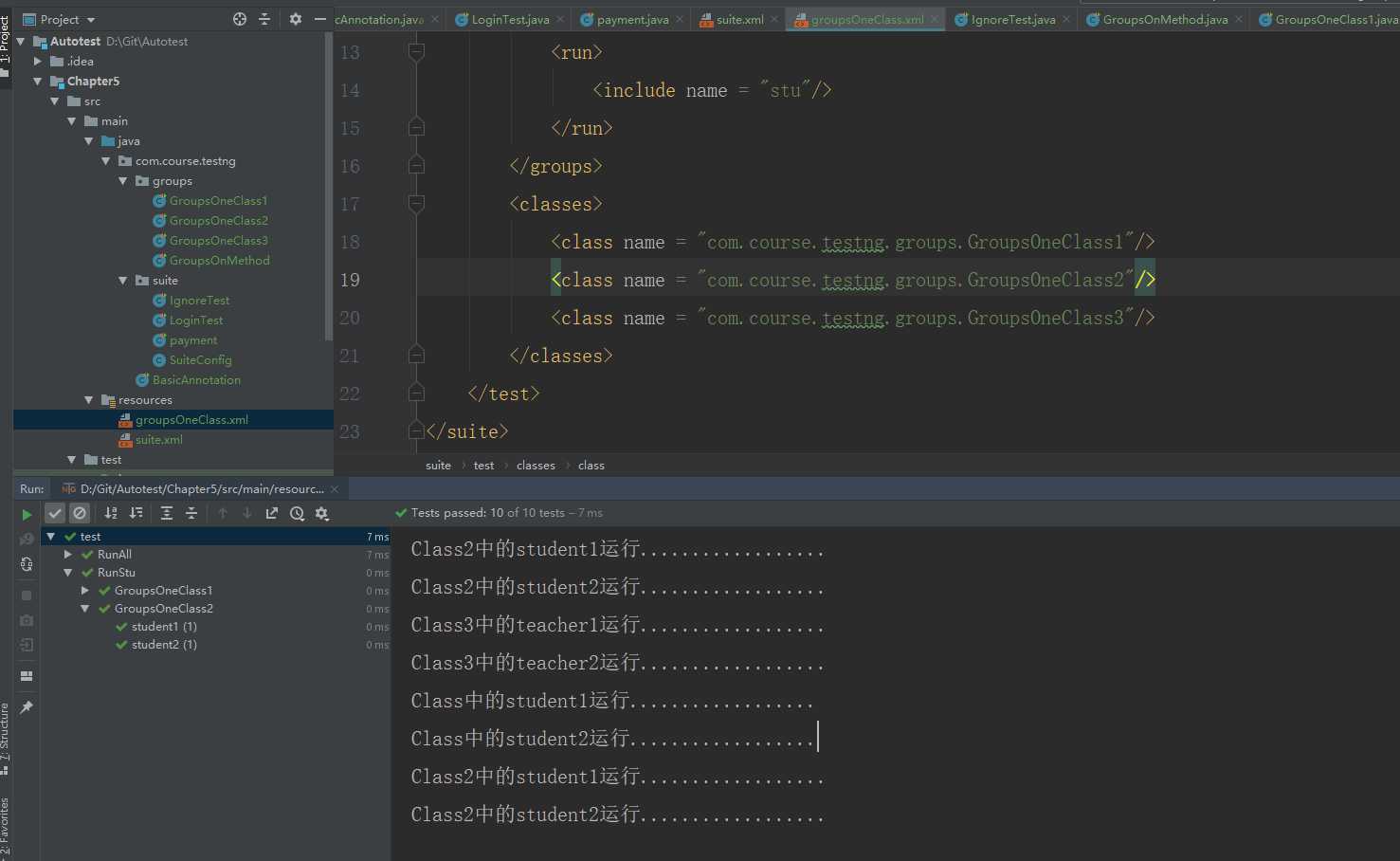This screenshot has width=1400, height=861.
Task: Open the Structure tool window stripe
Action: coord(6,739)
